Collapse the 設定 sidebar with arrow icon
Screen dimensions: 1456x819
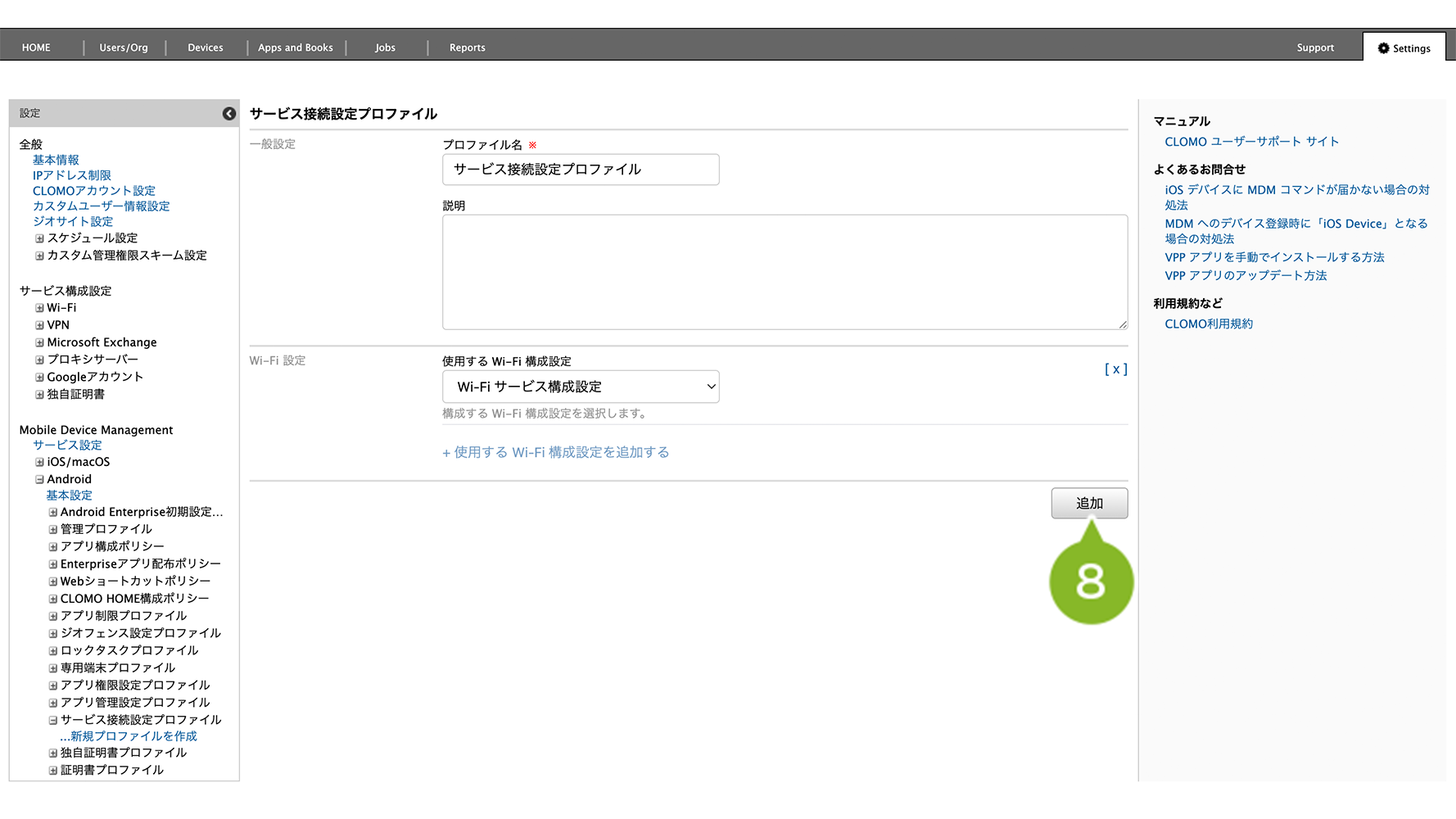pyautogui.click(x=229, y=114)
